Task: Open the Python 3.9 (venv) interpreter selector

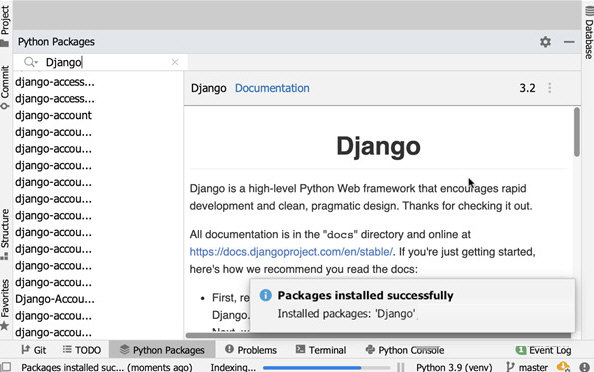Action: click(x=454, y=367)
